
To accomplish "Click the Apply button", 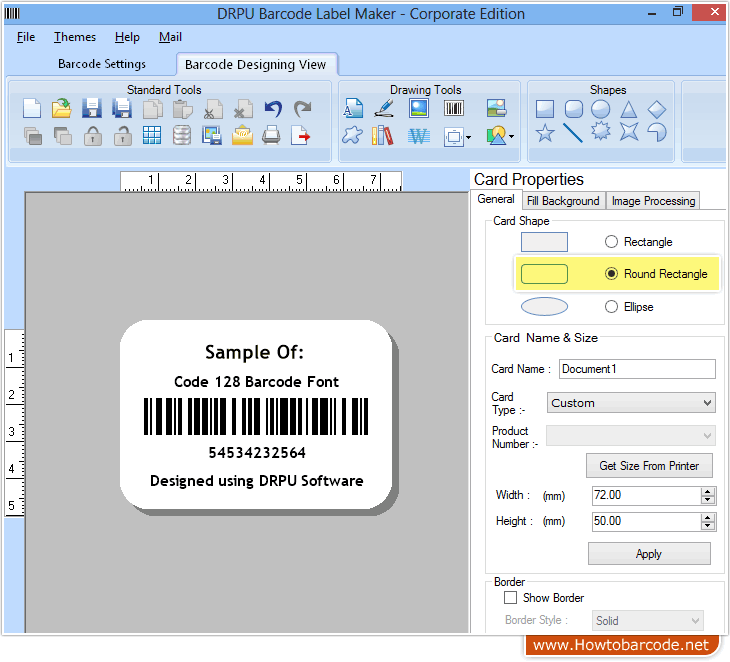I will point(649,554).
